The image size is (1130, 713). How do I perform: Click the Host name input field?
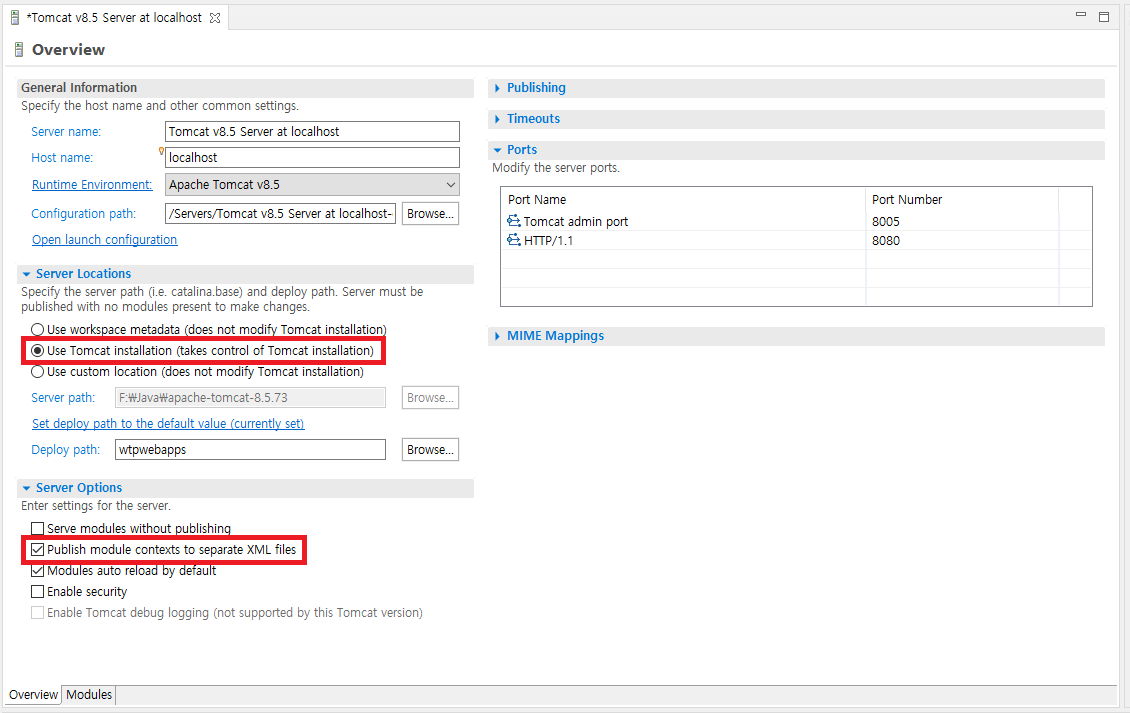(312, 157)
